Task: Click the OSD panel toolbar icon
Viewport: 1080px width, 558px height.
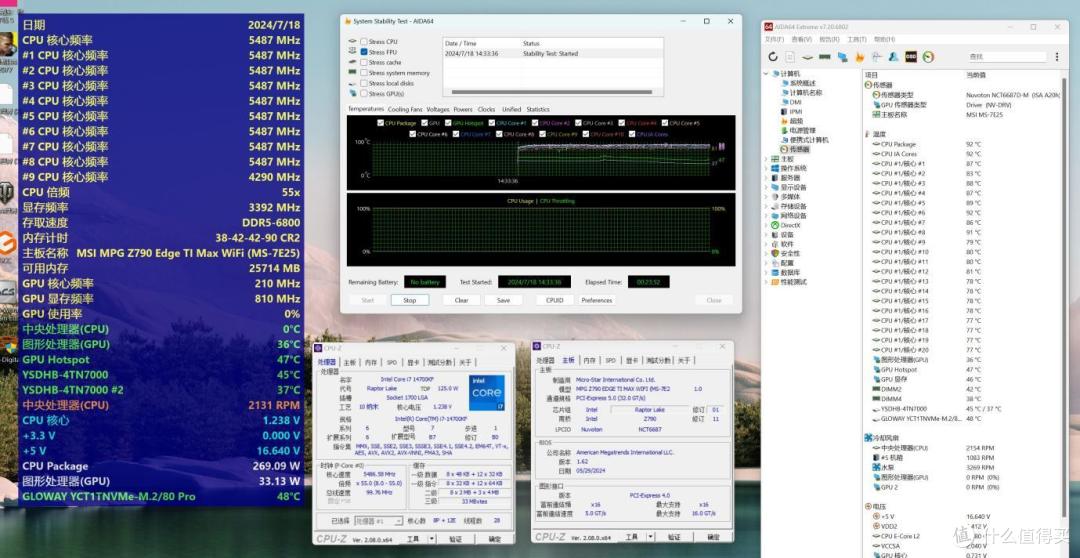Action: (911, 57)
